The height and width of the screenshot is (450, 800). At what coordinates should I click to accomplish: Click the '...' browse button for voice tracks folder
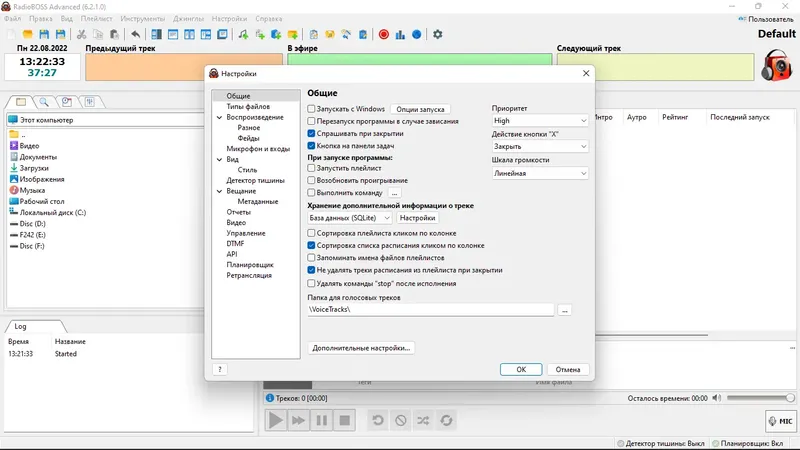(x=564, y=310)
